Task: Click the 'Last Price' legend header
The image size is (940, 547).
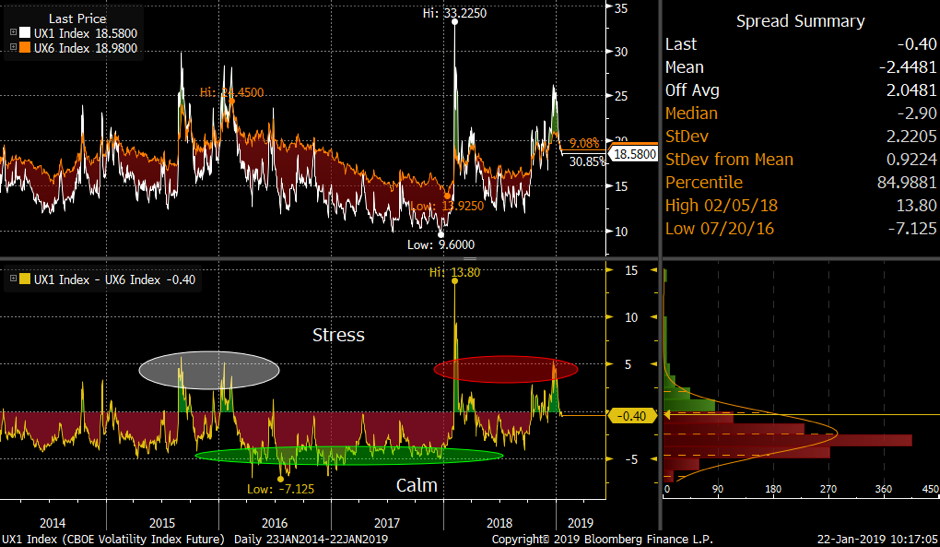Action: pos(77,19)
